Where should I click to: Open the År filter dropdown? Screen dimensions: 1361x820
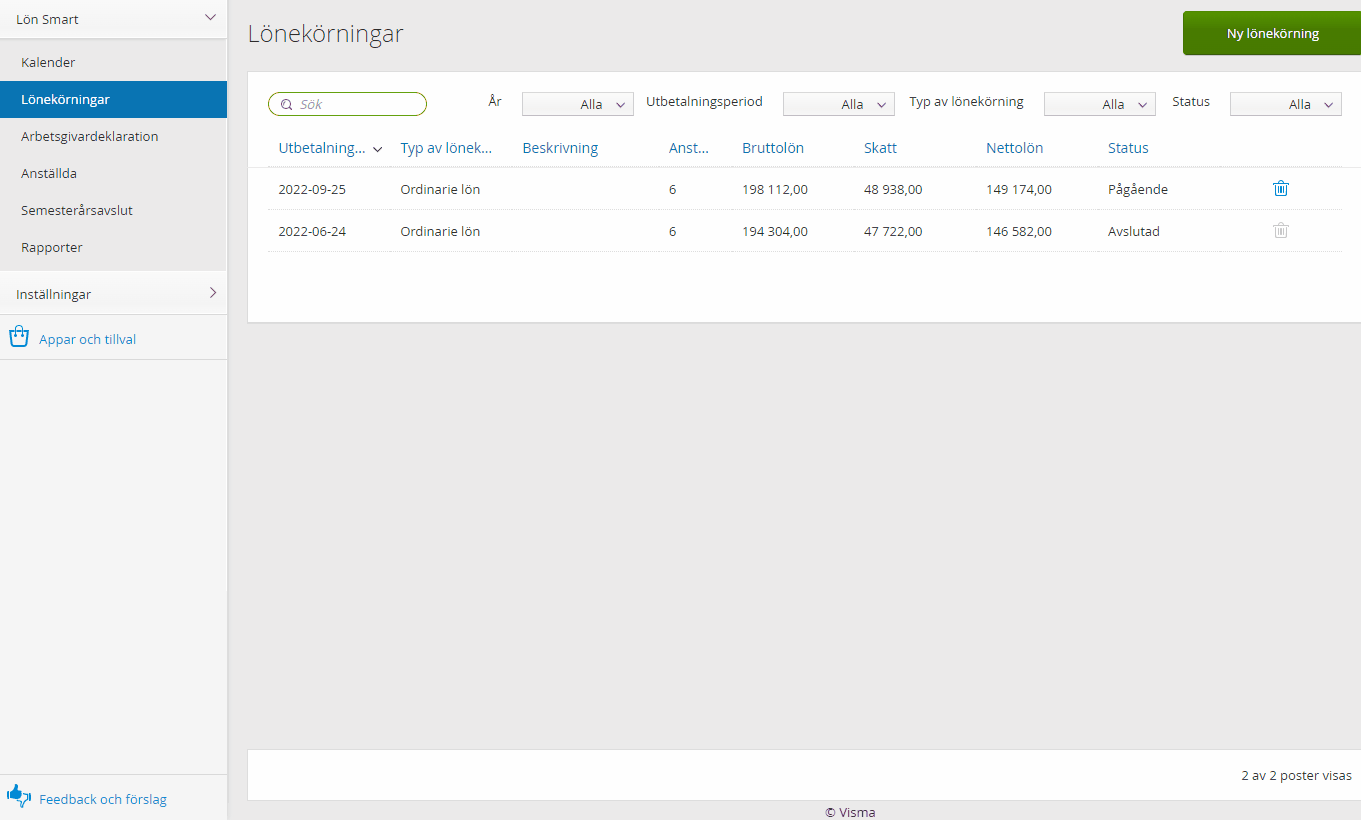point(578,104)
